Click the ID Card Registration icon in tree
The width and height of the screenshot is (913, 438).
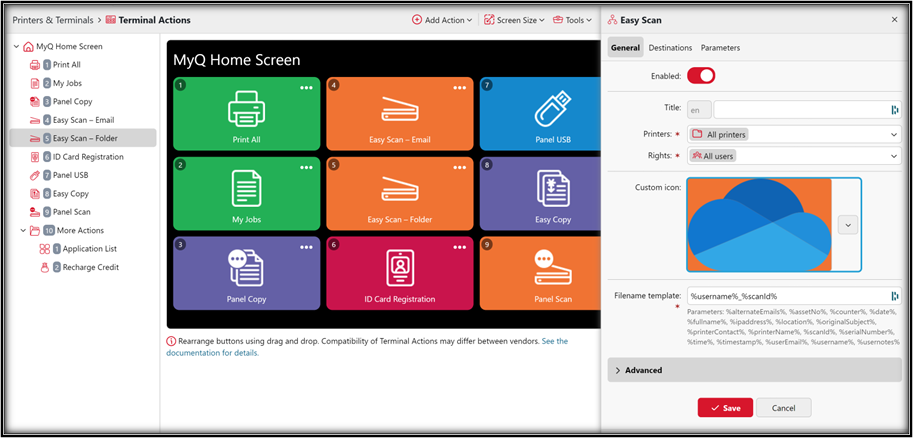click(x=35, y=157)
